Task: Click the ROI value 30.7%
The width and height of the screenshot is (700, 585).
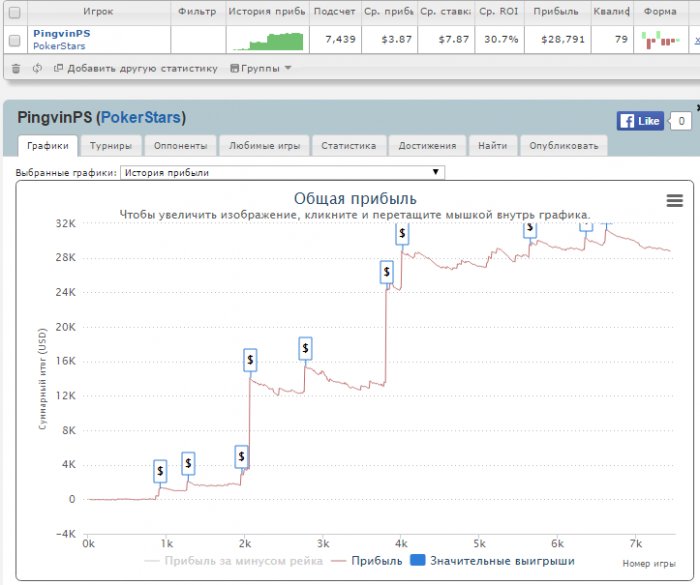Action: tap(501, 39)
